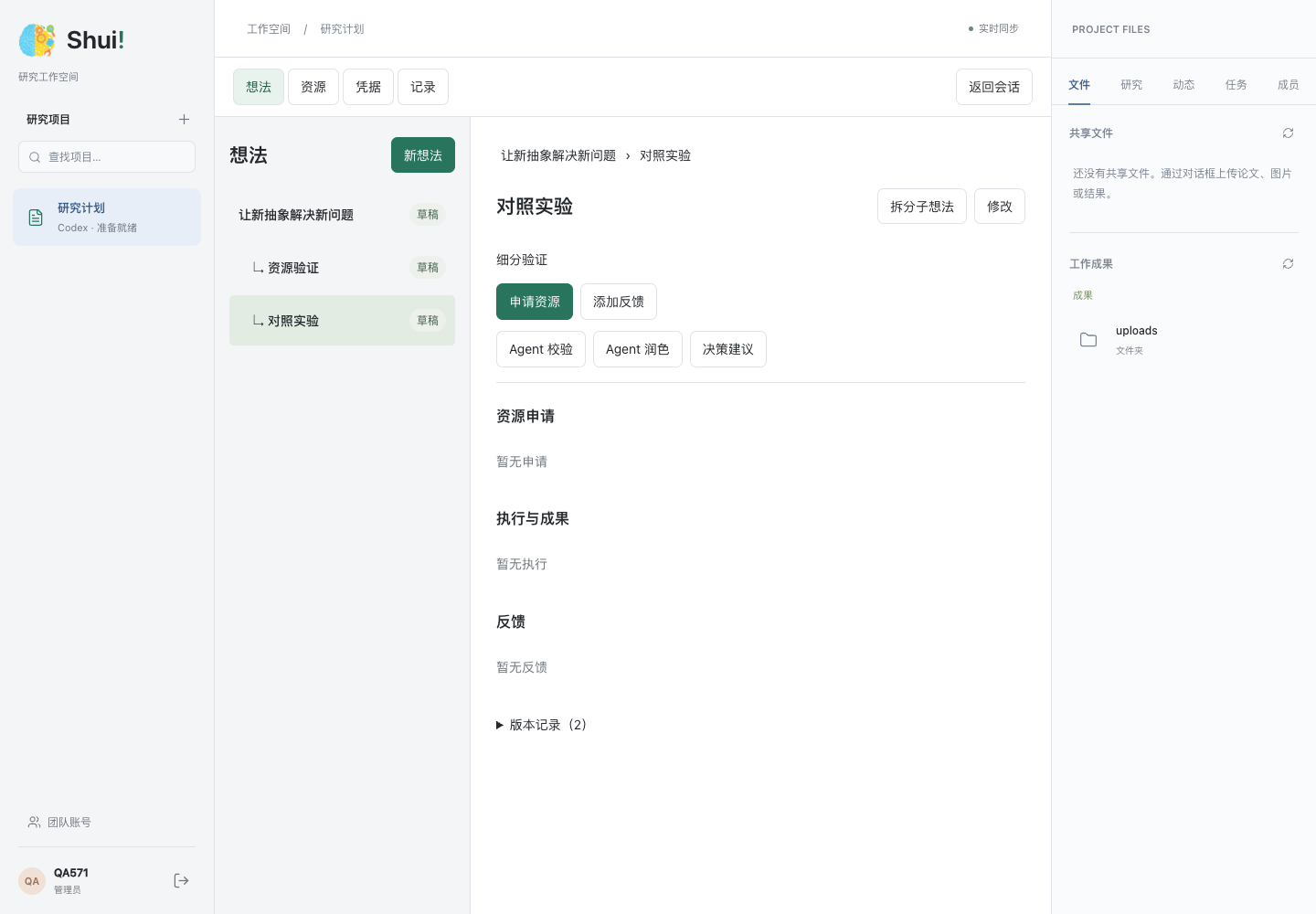Focus the 查找项目 search field
The width and height of the screenshot is (1316, 914).
107,157
